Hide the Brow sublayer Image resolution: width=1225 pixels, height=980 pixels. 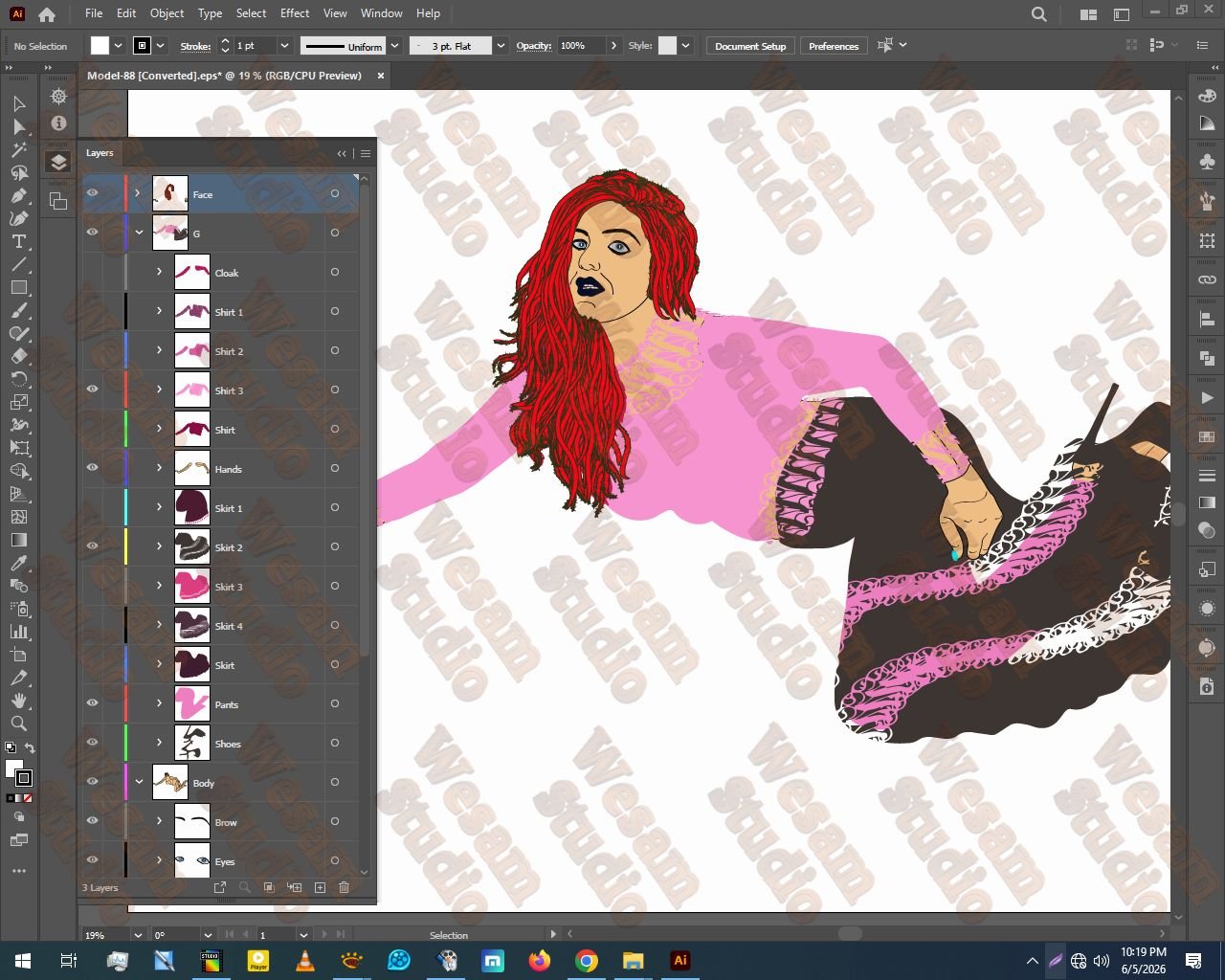pos(93,821)
